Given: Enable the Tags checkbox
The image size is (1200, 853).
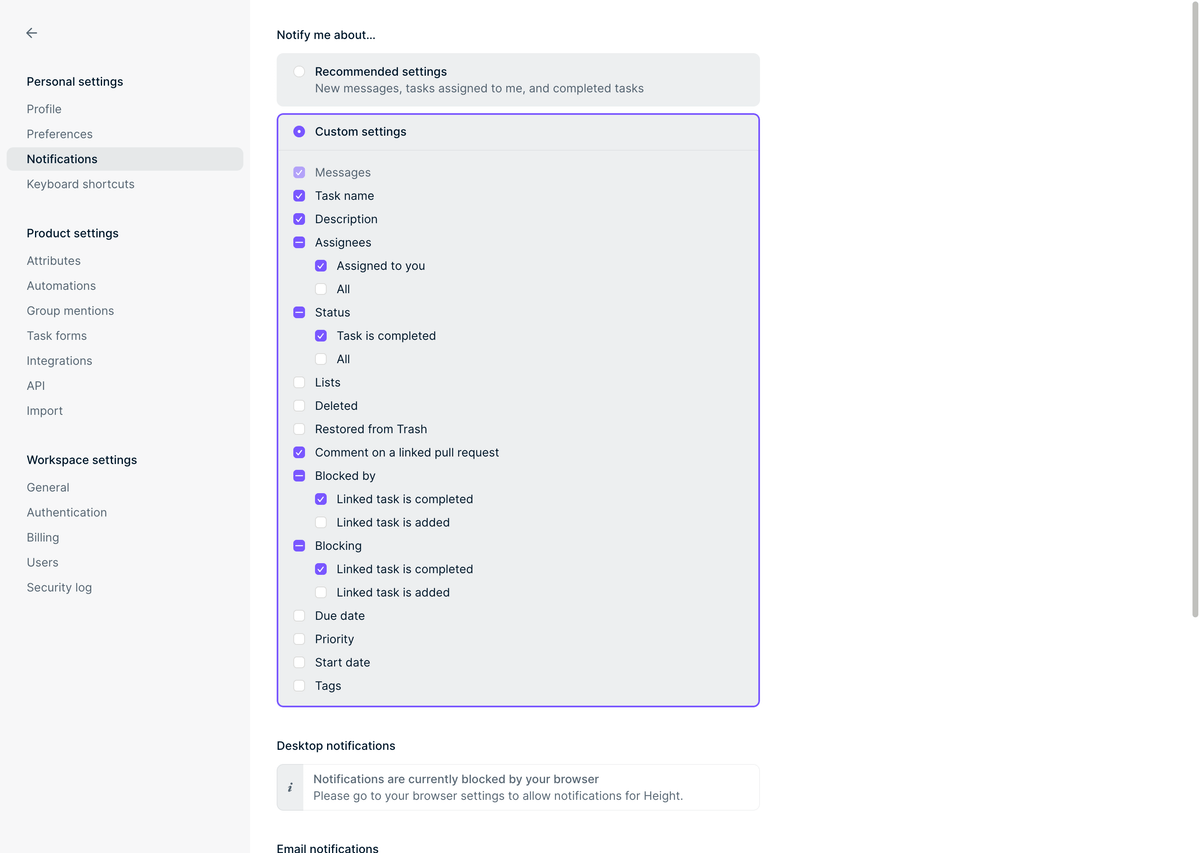Looking at the screenshot, I should click(x=299, y=686).
